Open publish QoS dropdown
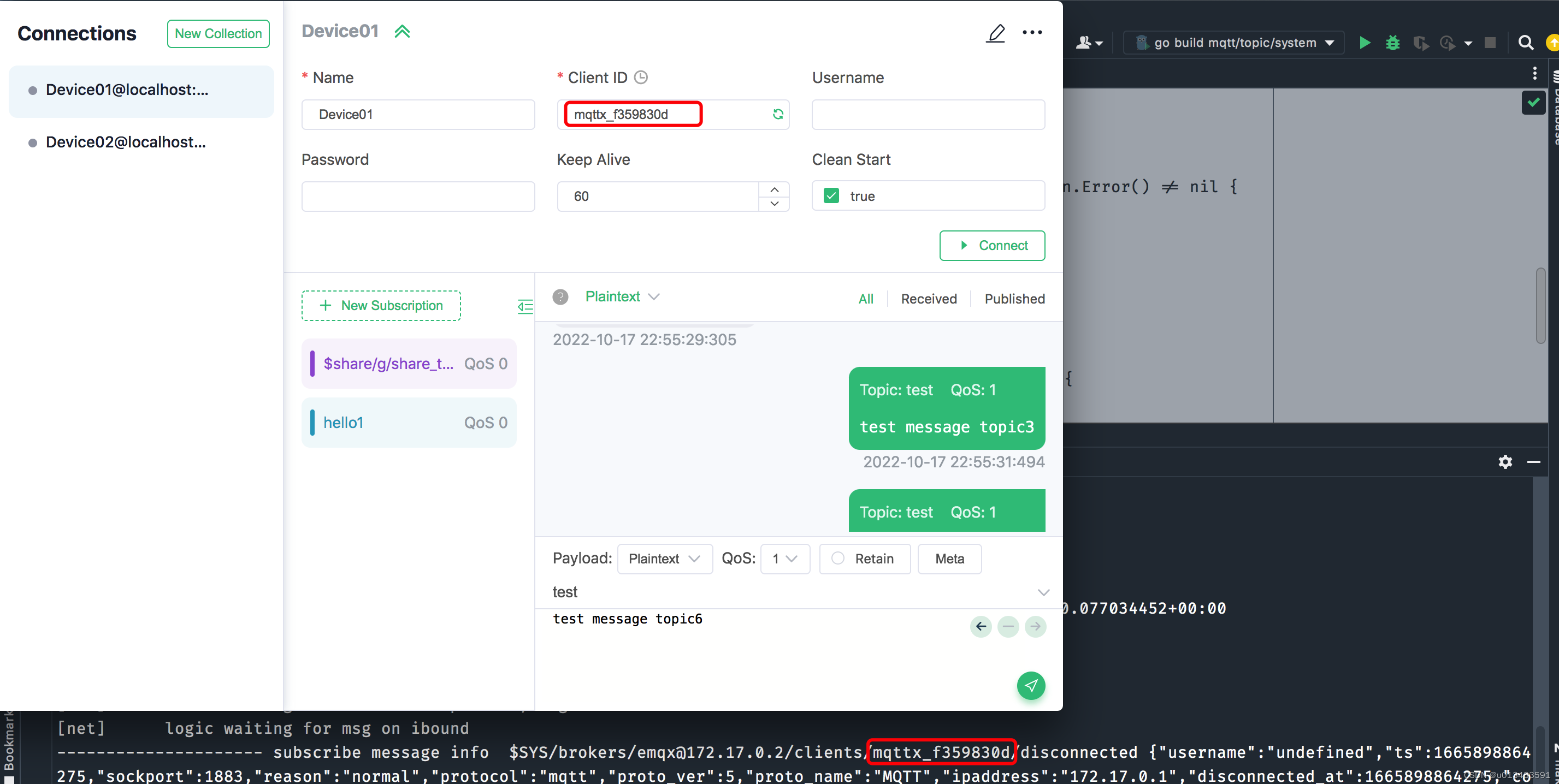Image resolution: width=1559 pixels, height=784 pixels. [x=785, y=559]
